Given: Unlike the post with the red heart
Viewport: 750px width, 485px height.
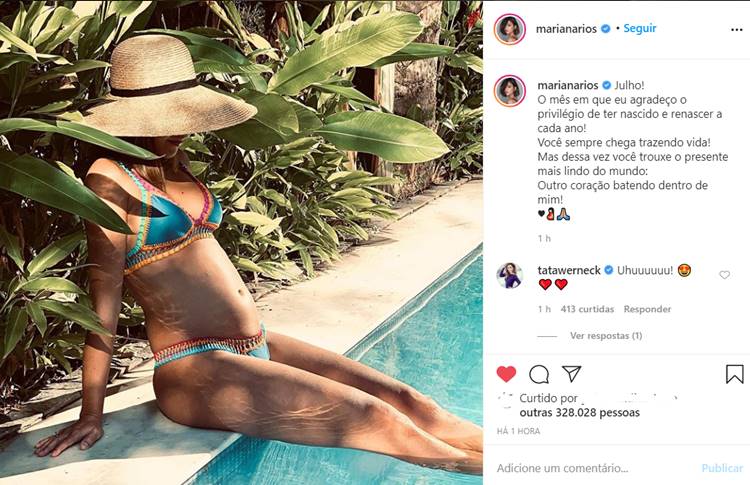Looking at the screenshot, I should (506, 374).
